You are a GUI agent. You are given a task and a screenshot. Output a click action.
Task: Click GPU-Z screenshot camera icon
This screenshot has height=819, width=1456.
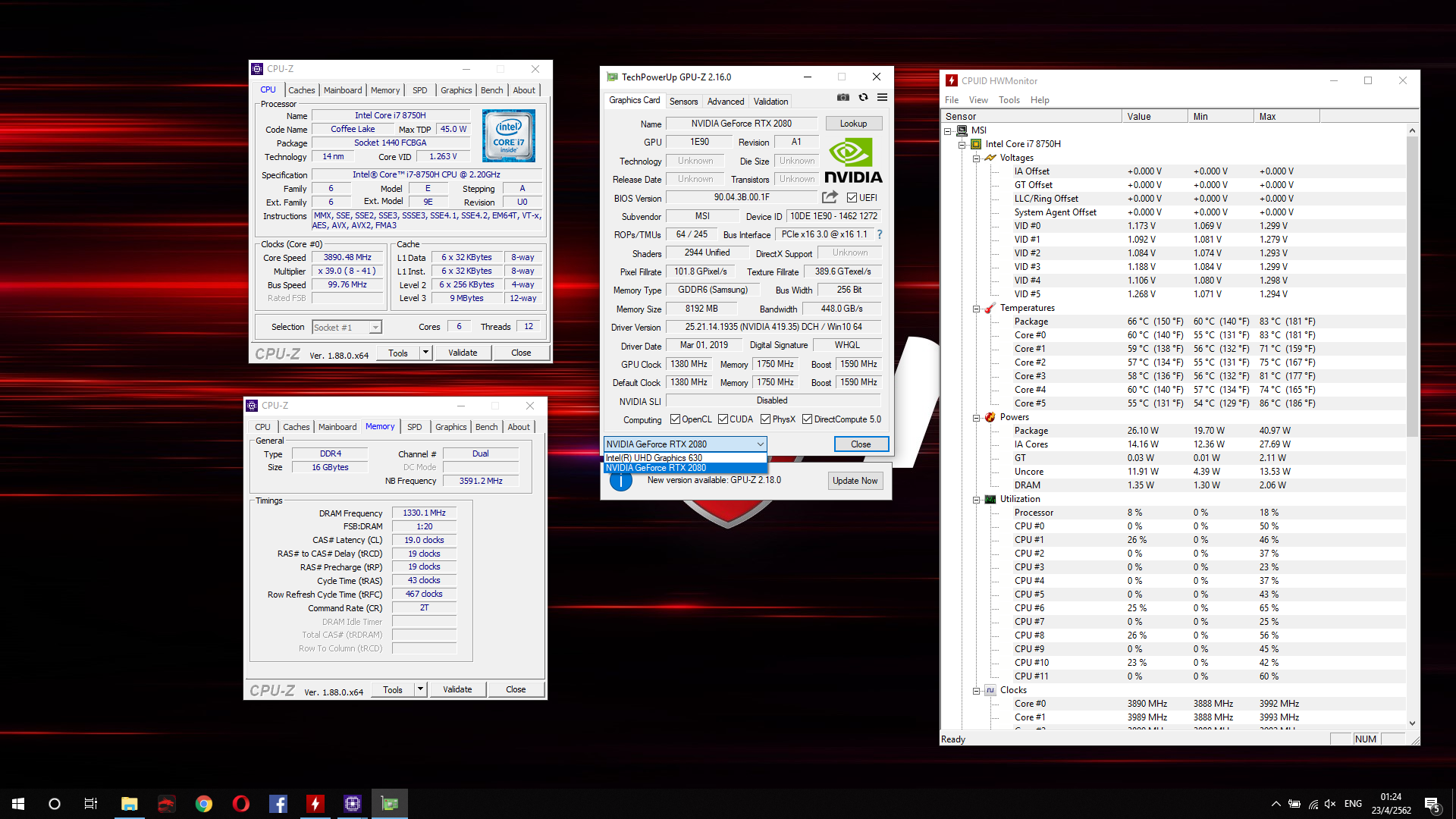pyautogui.click(x=843, y=97)
